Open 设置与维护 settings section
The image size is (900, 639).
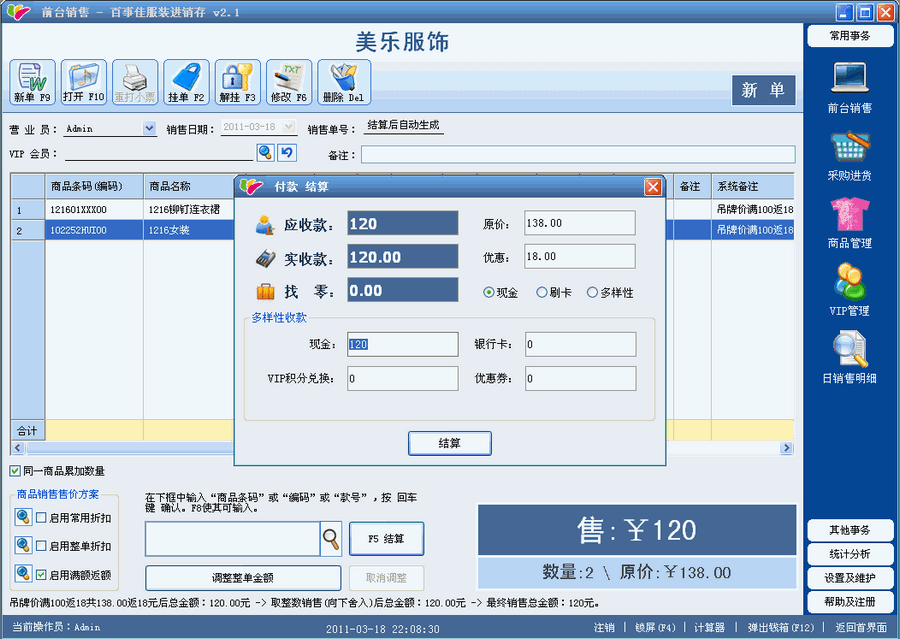coord(849,577)
